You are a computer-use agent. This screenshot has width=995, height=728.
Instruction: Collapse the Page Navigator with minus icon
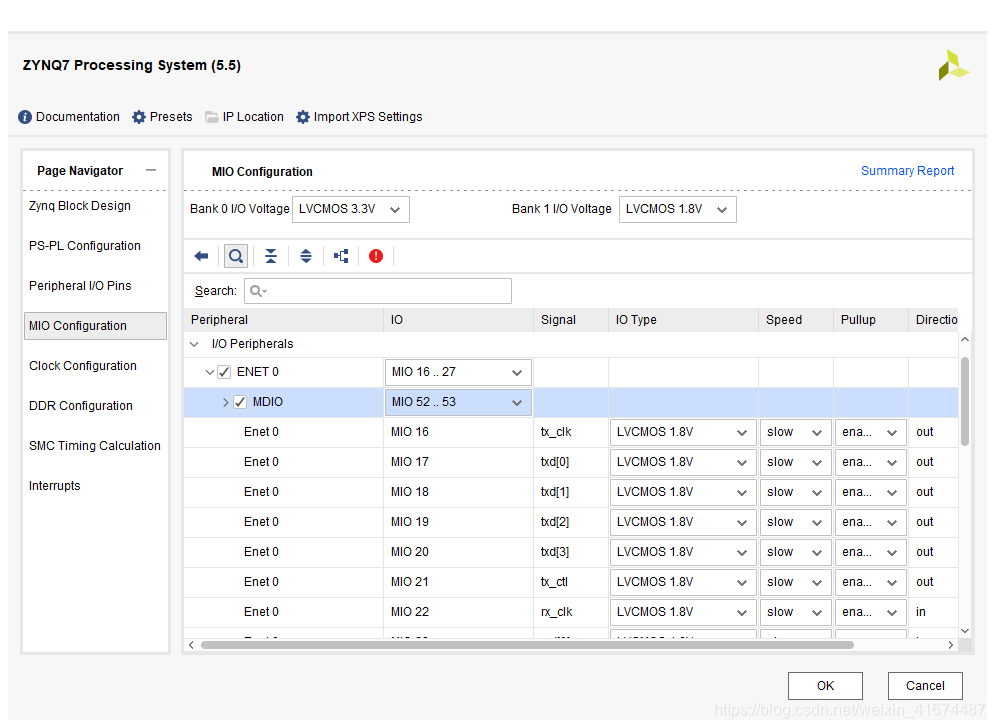(x=151, y=170)
